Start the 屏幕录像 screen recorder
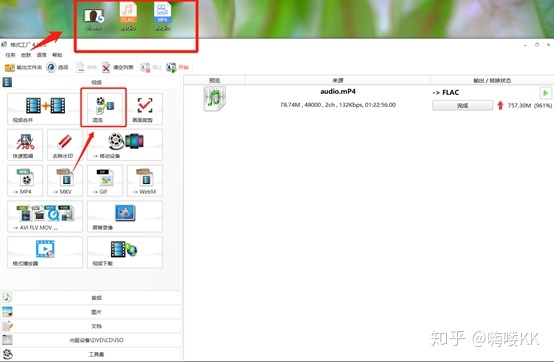The image size is (554, 362). [x=125, y=216]
